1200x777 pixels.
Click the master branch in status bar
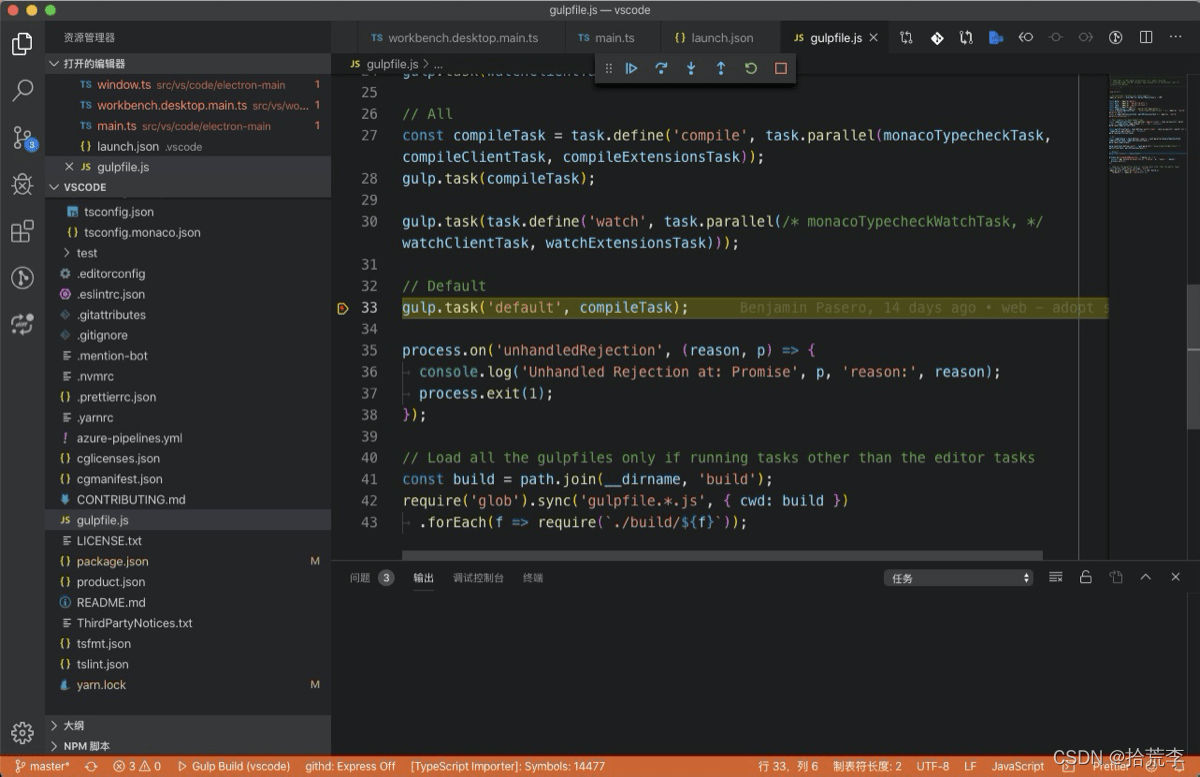tap(42, 766)
